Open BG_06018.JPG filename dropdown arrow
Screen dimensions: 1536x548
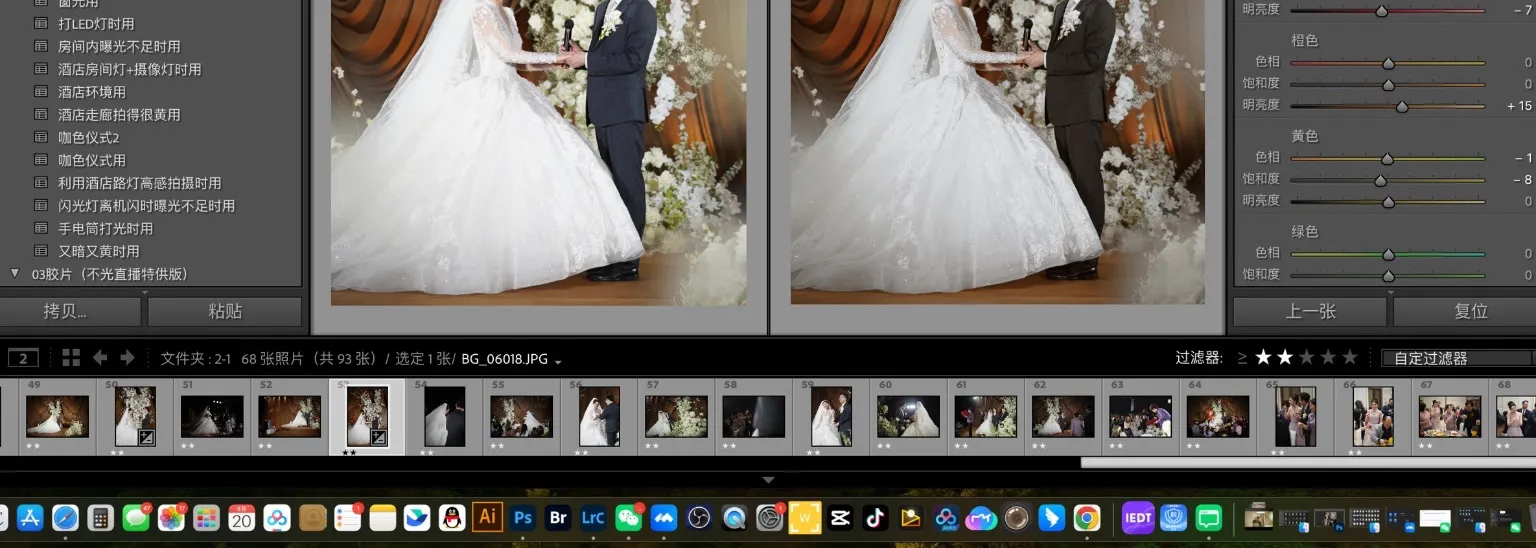click(x=558, y=361)
